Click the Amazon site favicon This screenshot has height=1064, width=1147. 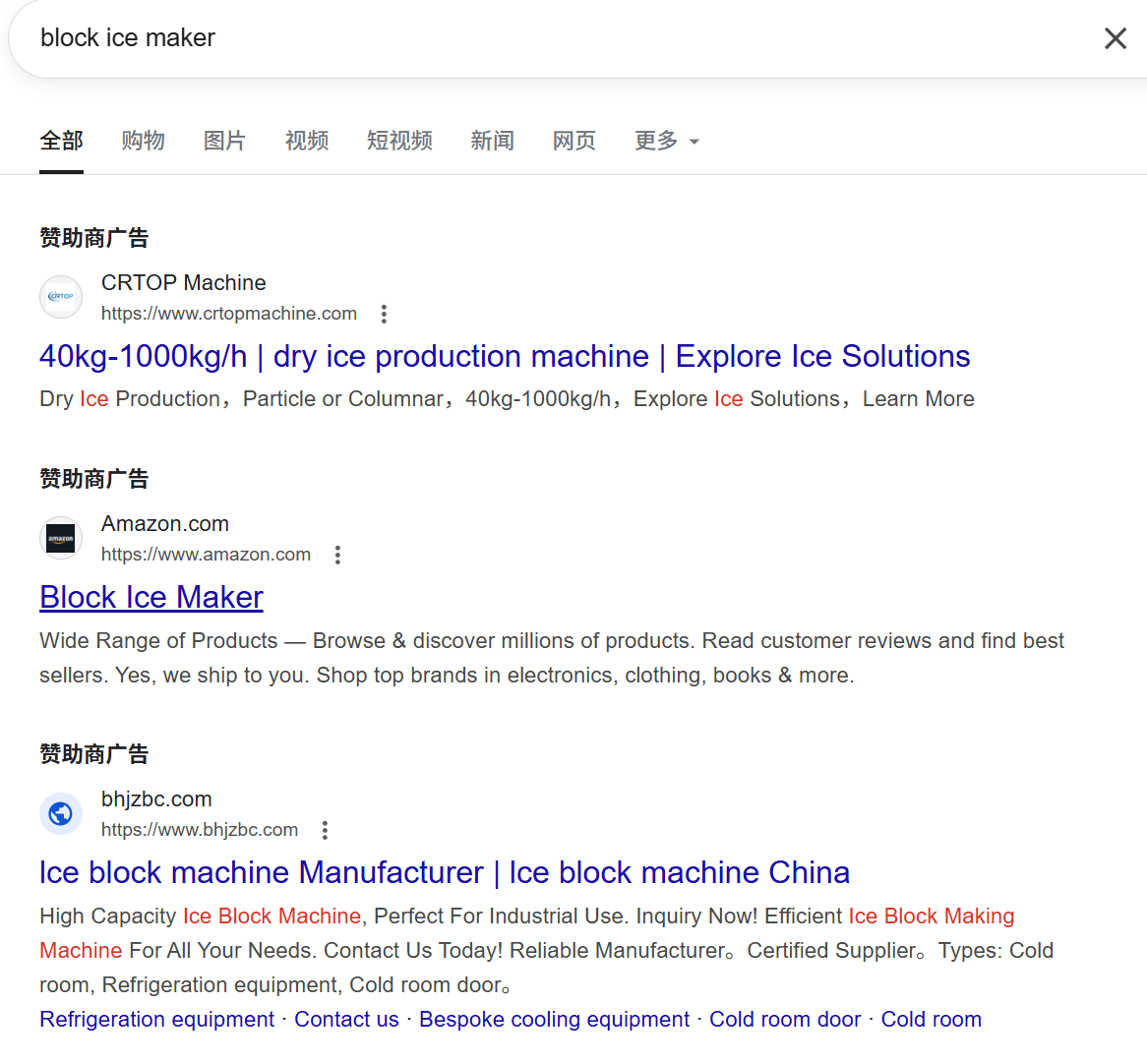[x=61, y=538]
